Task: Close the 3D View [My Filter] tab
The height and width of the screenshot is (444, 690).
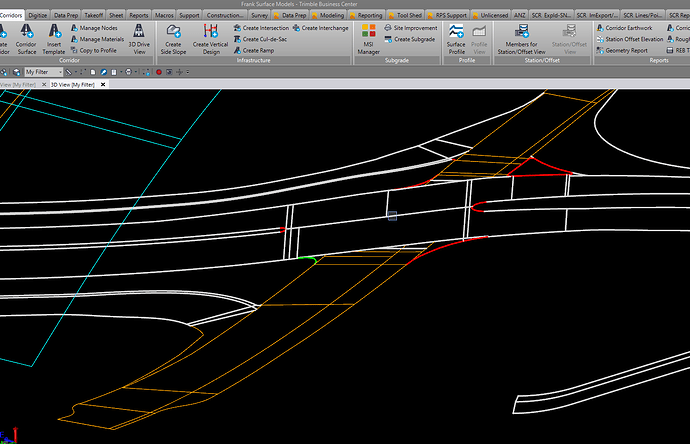Action: point(103,84)
